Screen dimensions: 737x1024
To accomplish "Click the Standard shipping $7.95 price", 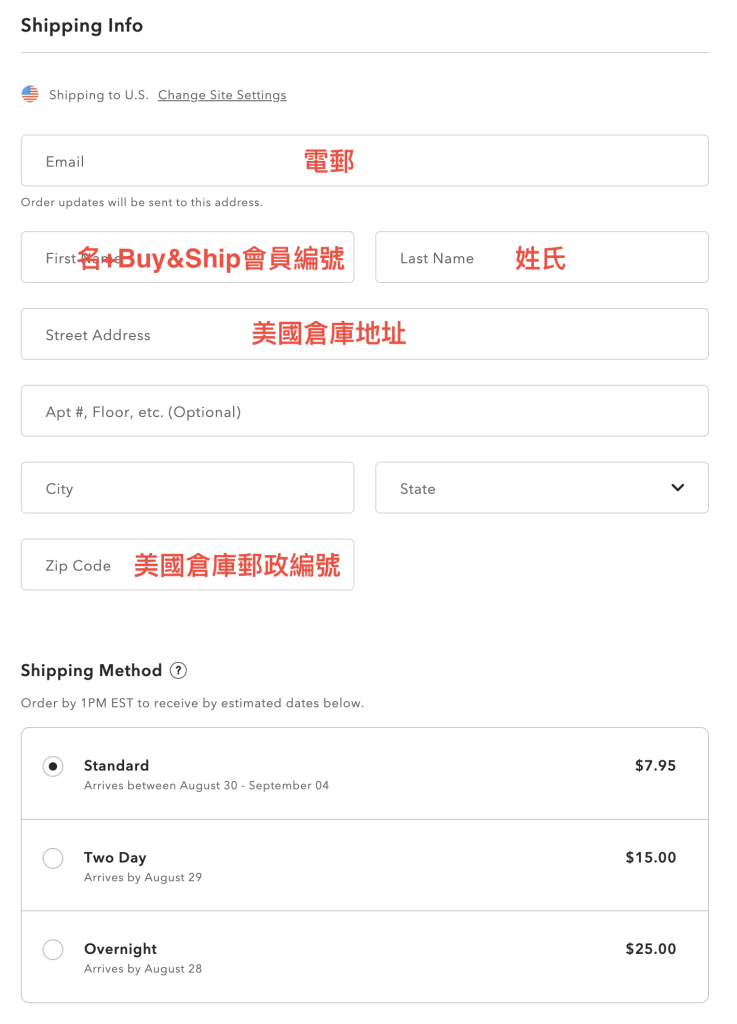I will pos(655,766).
